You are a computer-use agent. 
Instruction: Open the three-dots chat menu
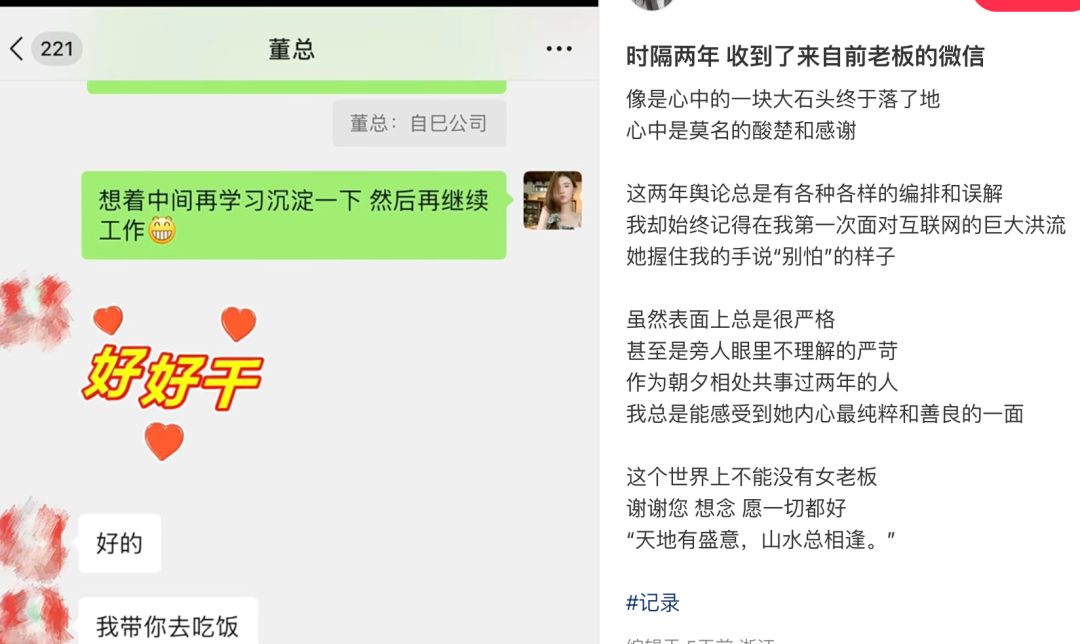(559, 49)
